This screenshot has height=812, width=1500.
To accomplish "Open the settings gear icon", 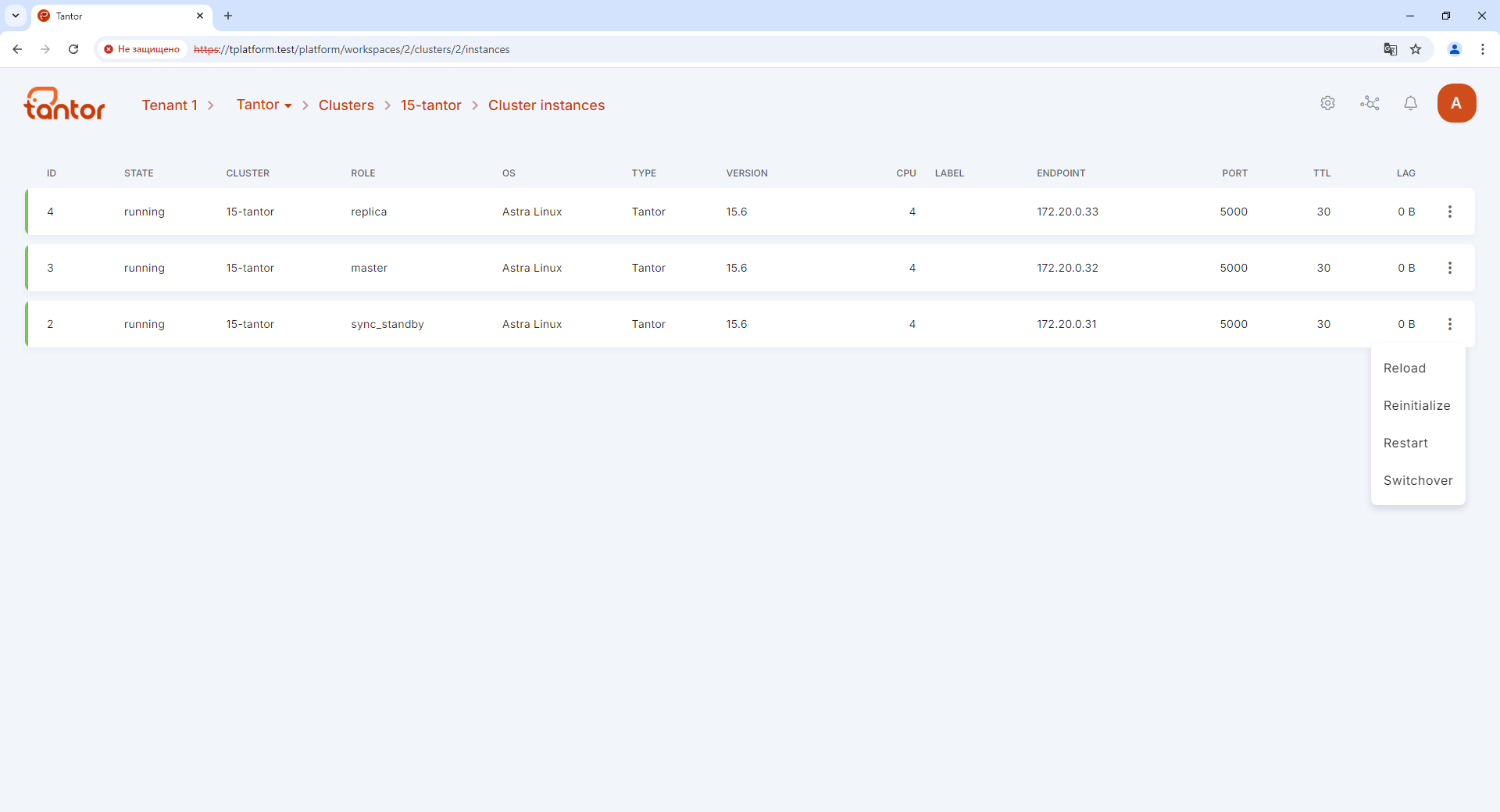I will point(1327,103).
